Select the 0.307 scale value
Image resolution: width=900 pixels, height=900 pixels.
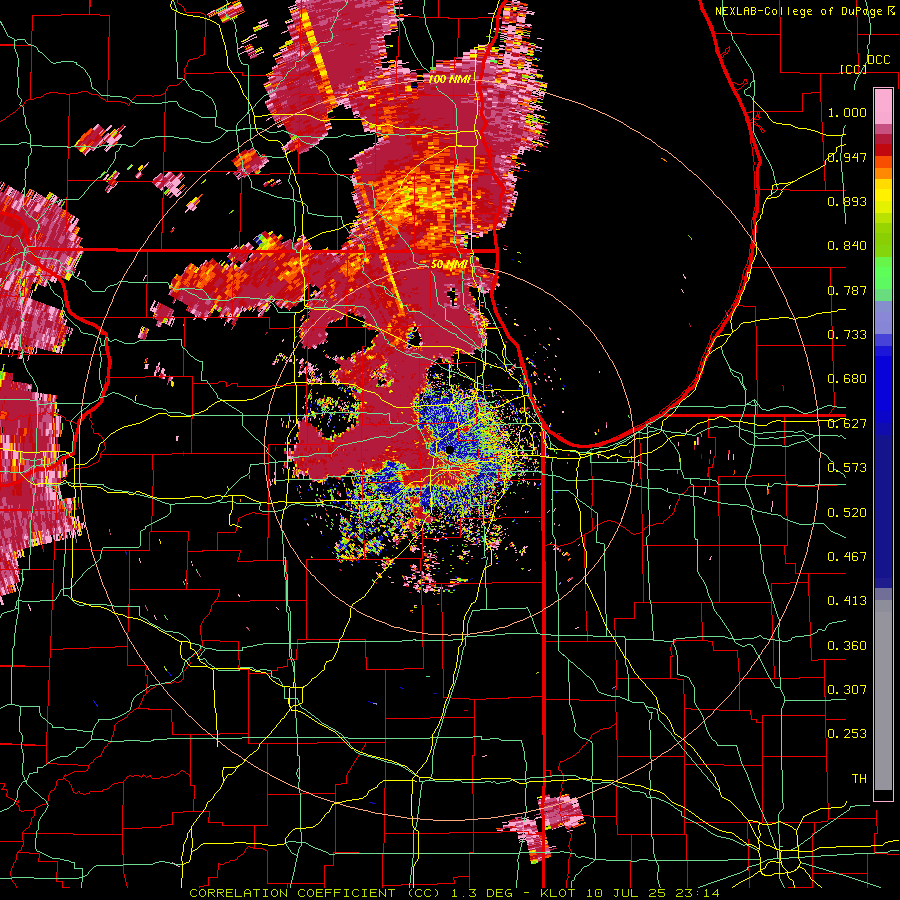pos(847,690)
